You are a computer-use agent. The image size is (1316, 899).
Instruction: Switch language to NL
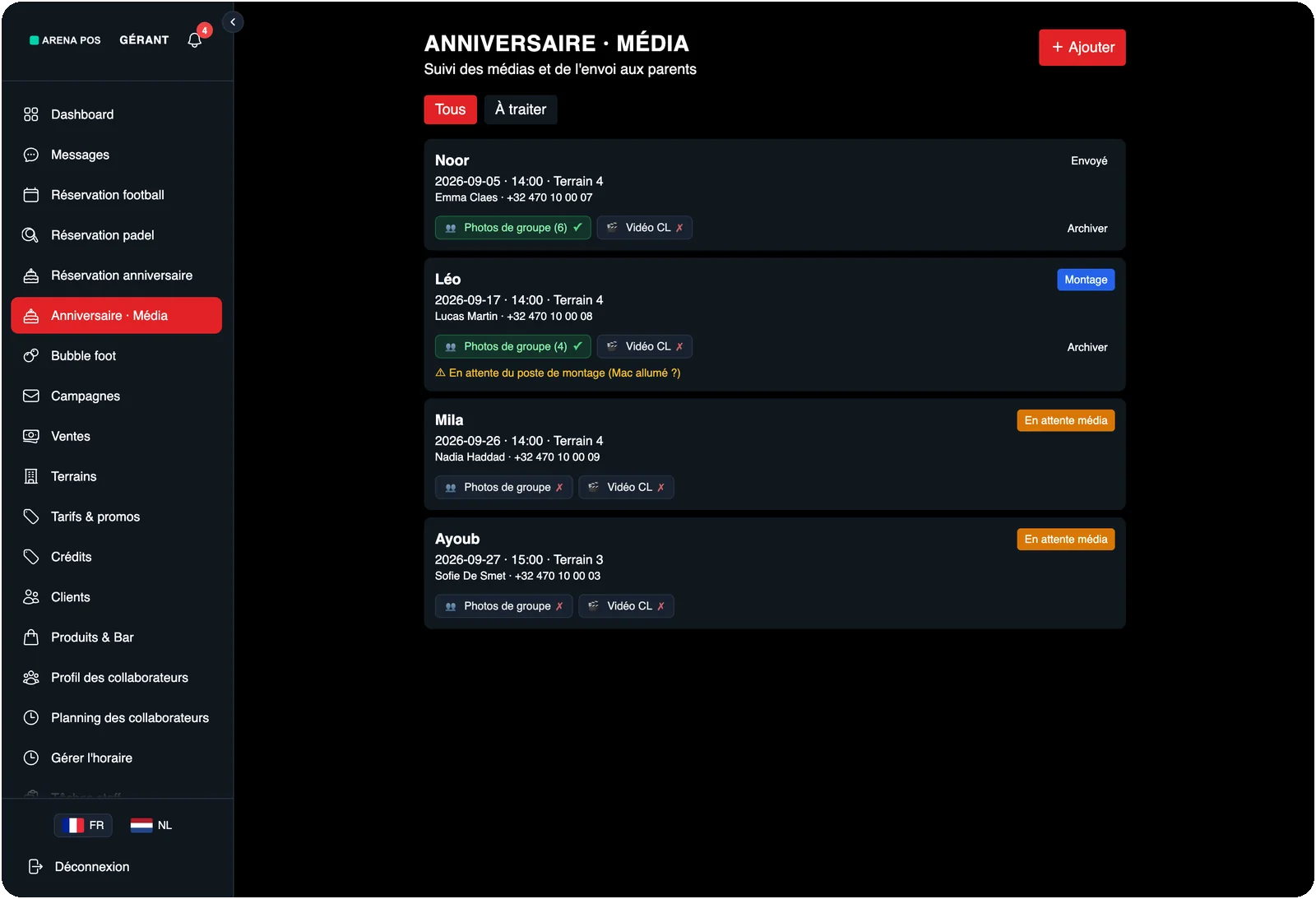(151, 825)
